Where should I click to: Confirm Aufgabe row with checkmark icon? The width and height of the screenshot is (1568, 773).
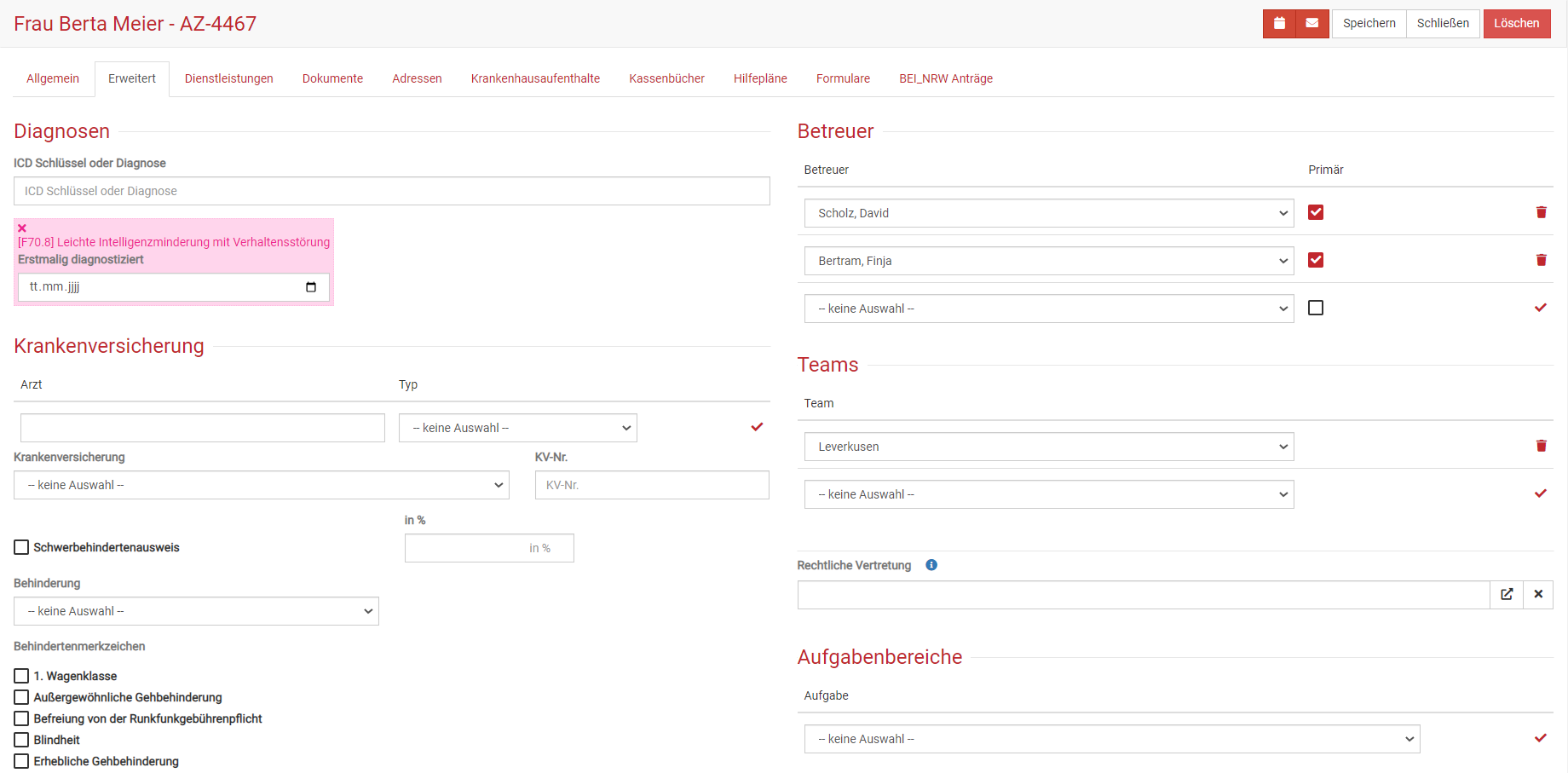click(x=1541, y=738)
